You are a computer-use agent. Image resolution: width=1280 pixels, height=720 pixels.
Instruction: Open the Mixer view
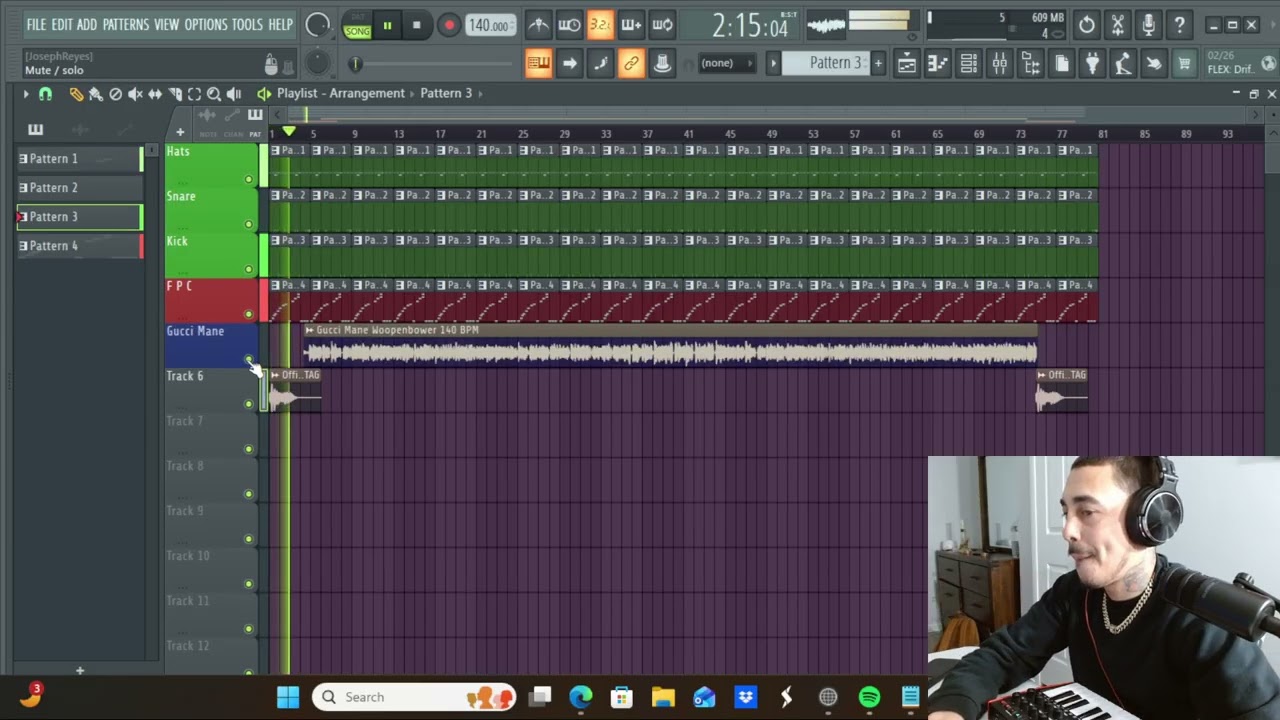1000,64
